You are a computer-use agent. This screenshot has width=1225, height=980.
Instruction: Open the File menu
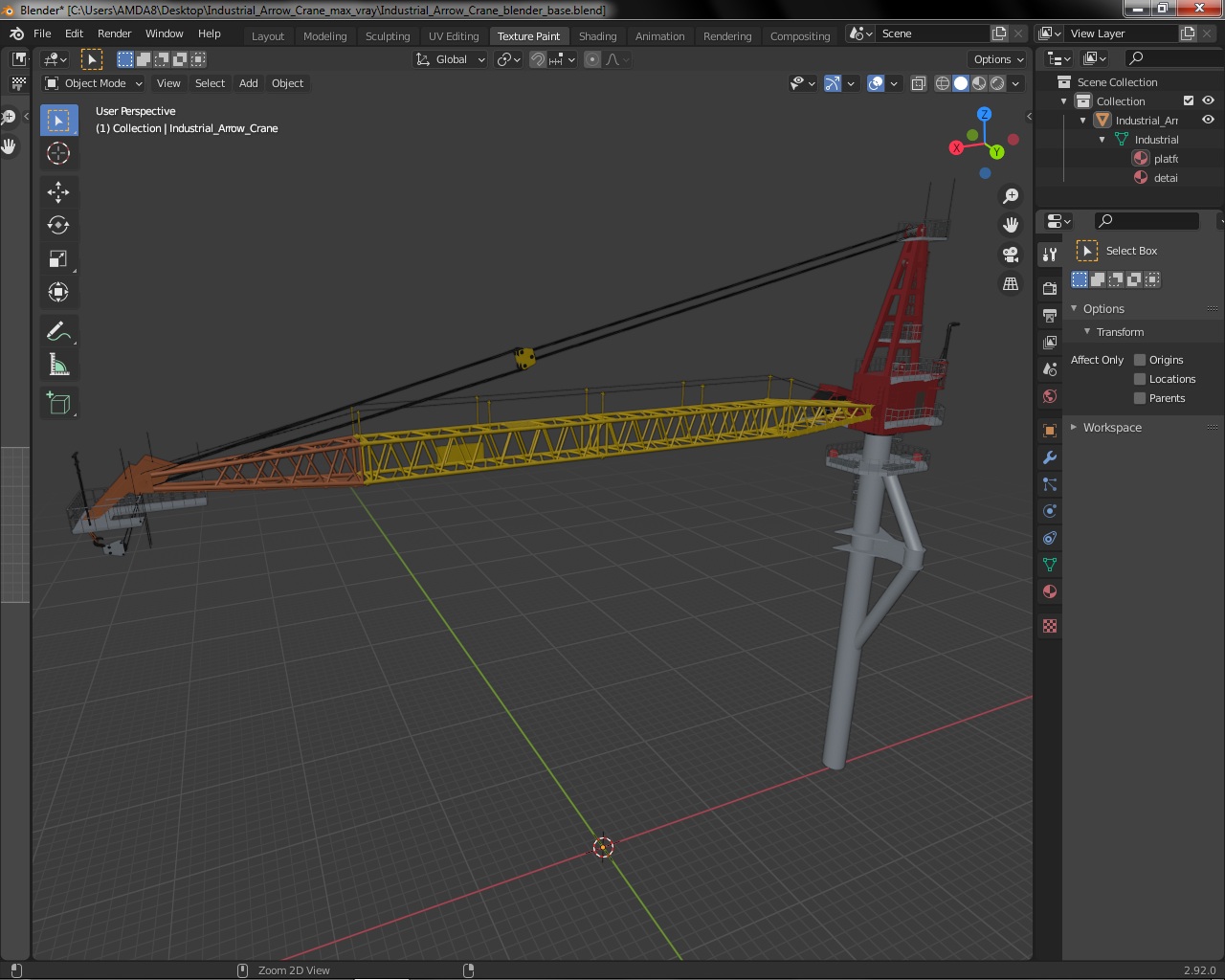click(x=42, y=33)
